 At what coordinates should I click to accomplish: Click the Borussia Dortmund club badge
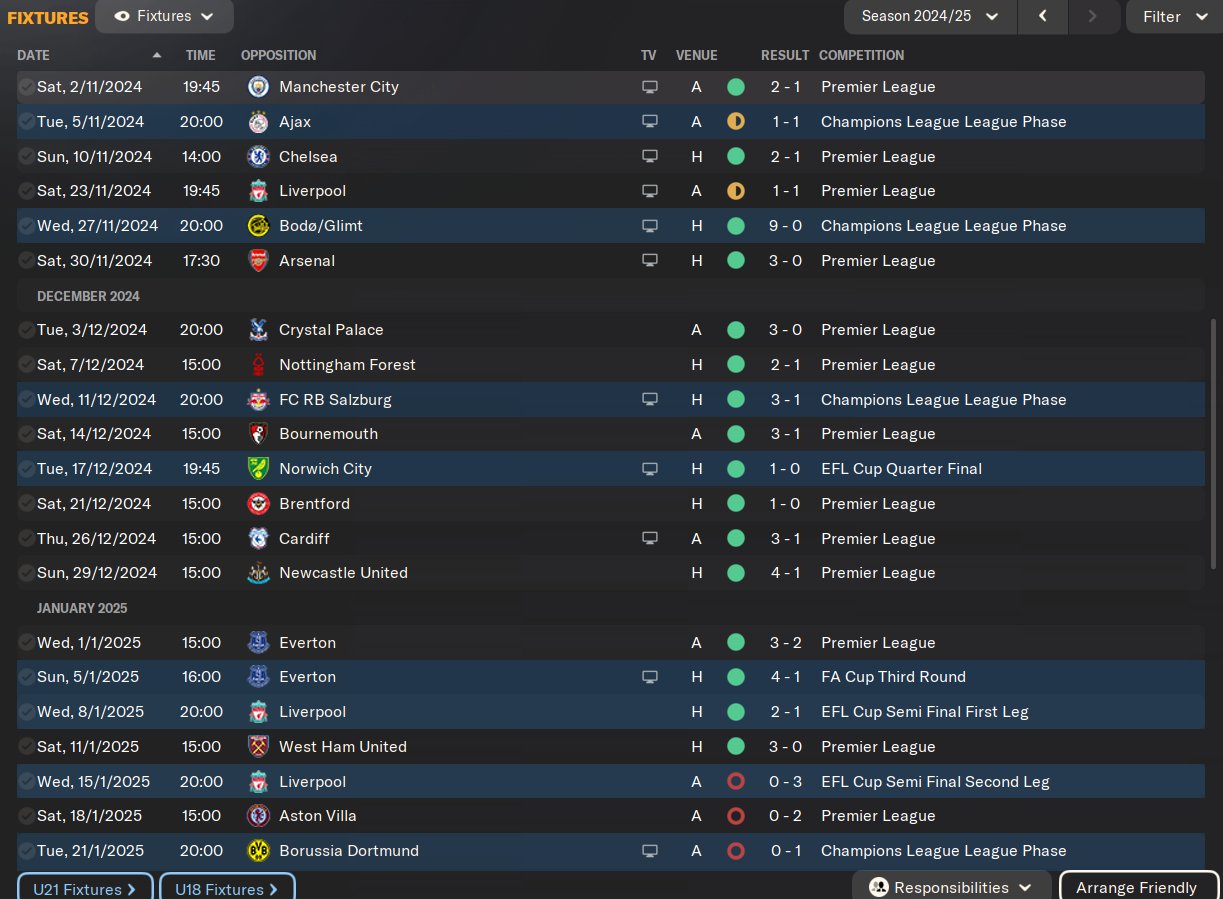click(x=258, y=851)
